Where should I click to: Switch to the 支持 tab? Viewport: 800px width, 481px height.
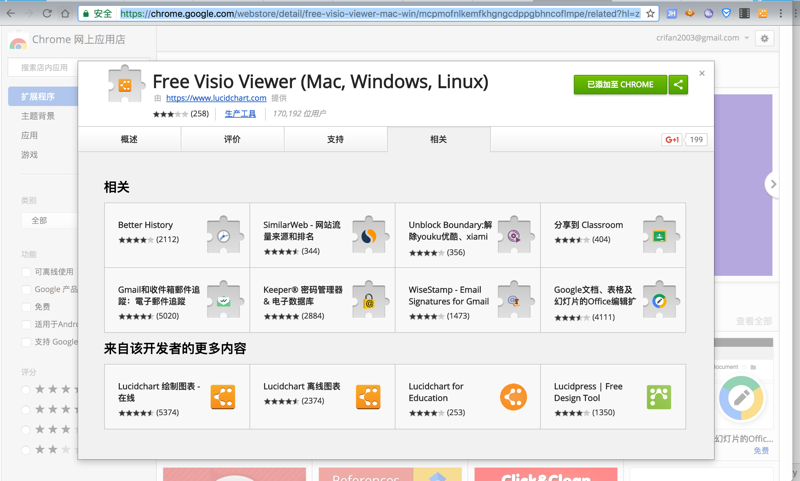tap(336, 139)
